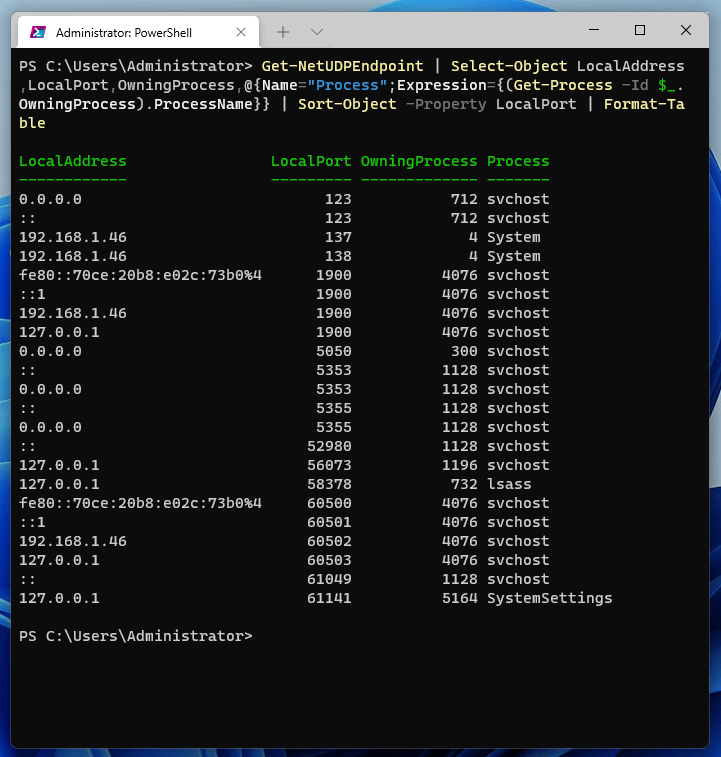Click port 52980 value
The image size is (721, 757).
pos(329,446)
